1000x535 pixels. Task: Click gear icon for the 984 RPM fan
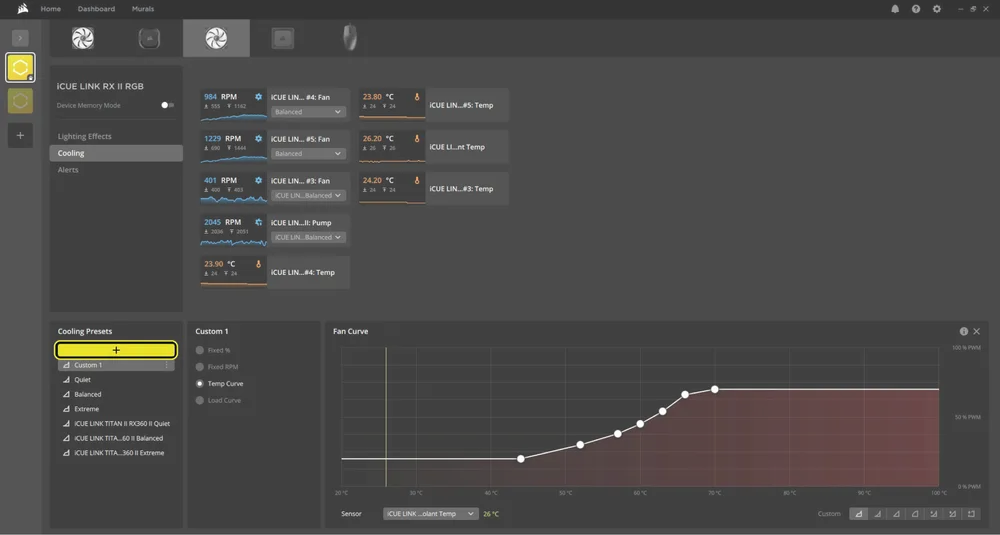click(258, 97)
